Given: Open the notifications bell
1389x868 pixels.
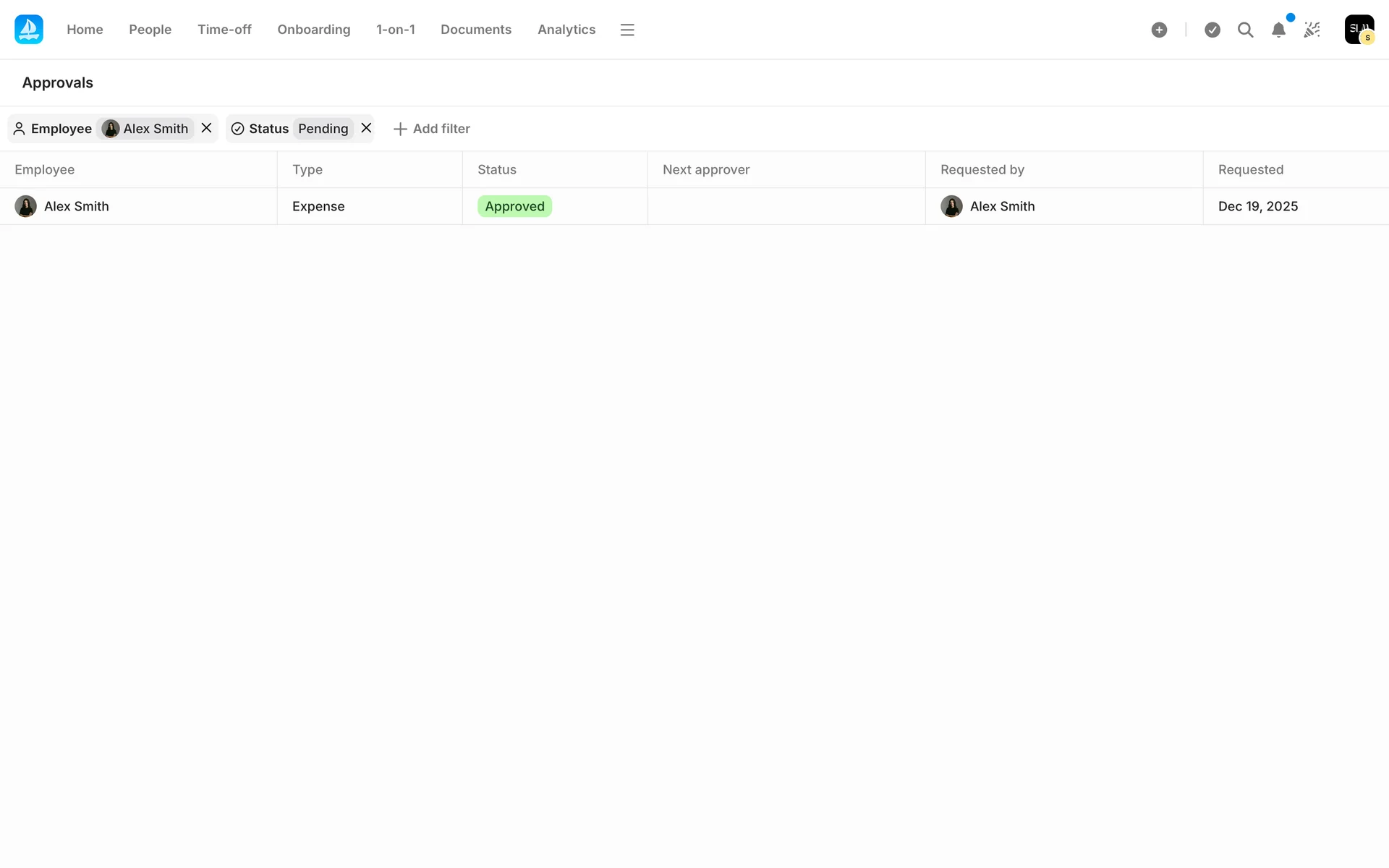Looking at the screenshot, I should point(1278,30).
